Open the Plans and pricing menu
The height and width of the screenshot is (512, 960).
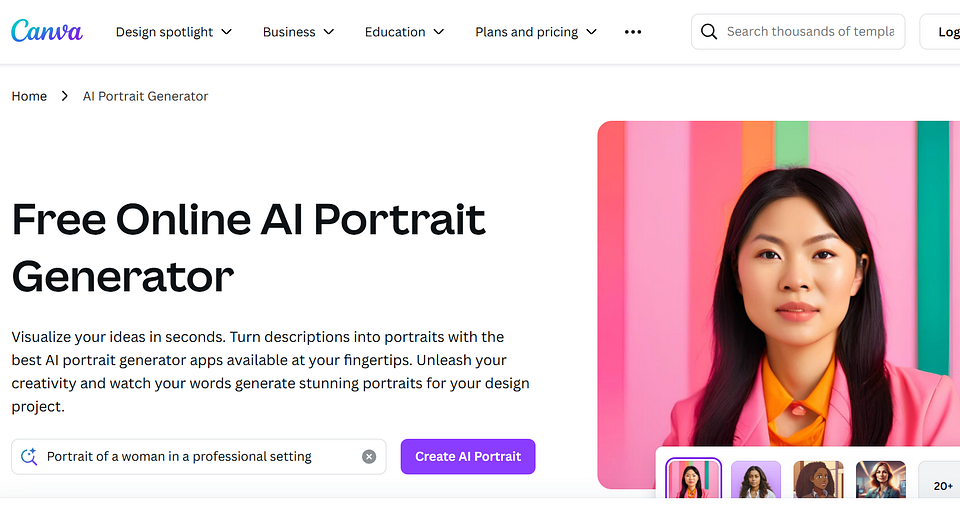coord(536,32)
